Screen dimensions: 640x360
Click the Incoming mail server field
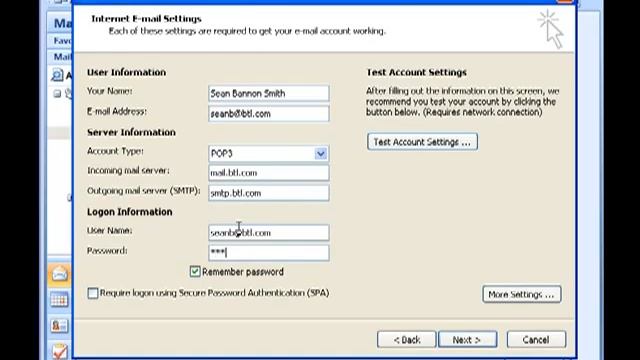click(x=269, y=173)
